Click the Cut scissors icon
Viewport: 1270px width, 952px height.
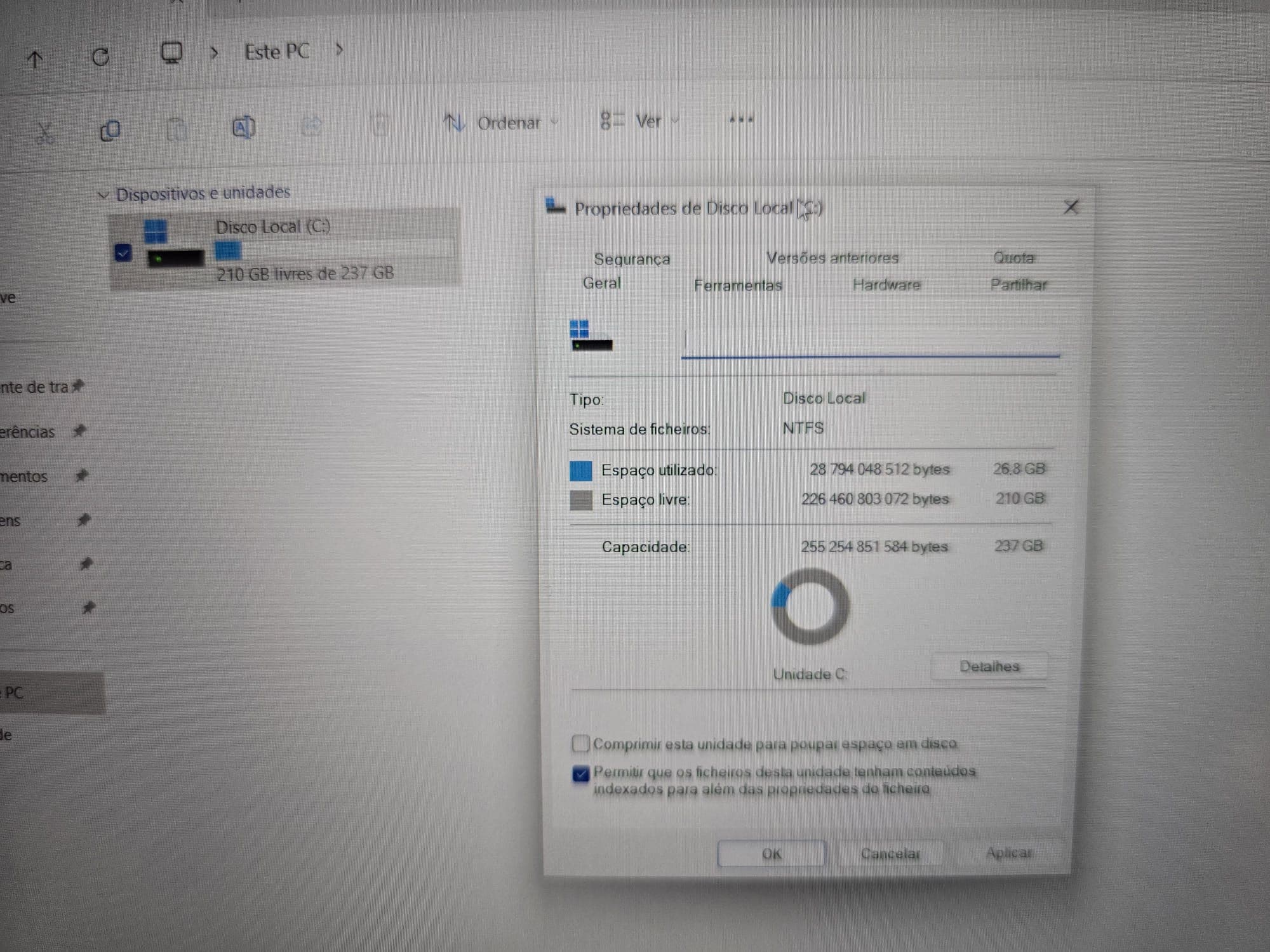[x=44, y=133]
